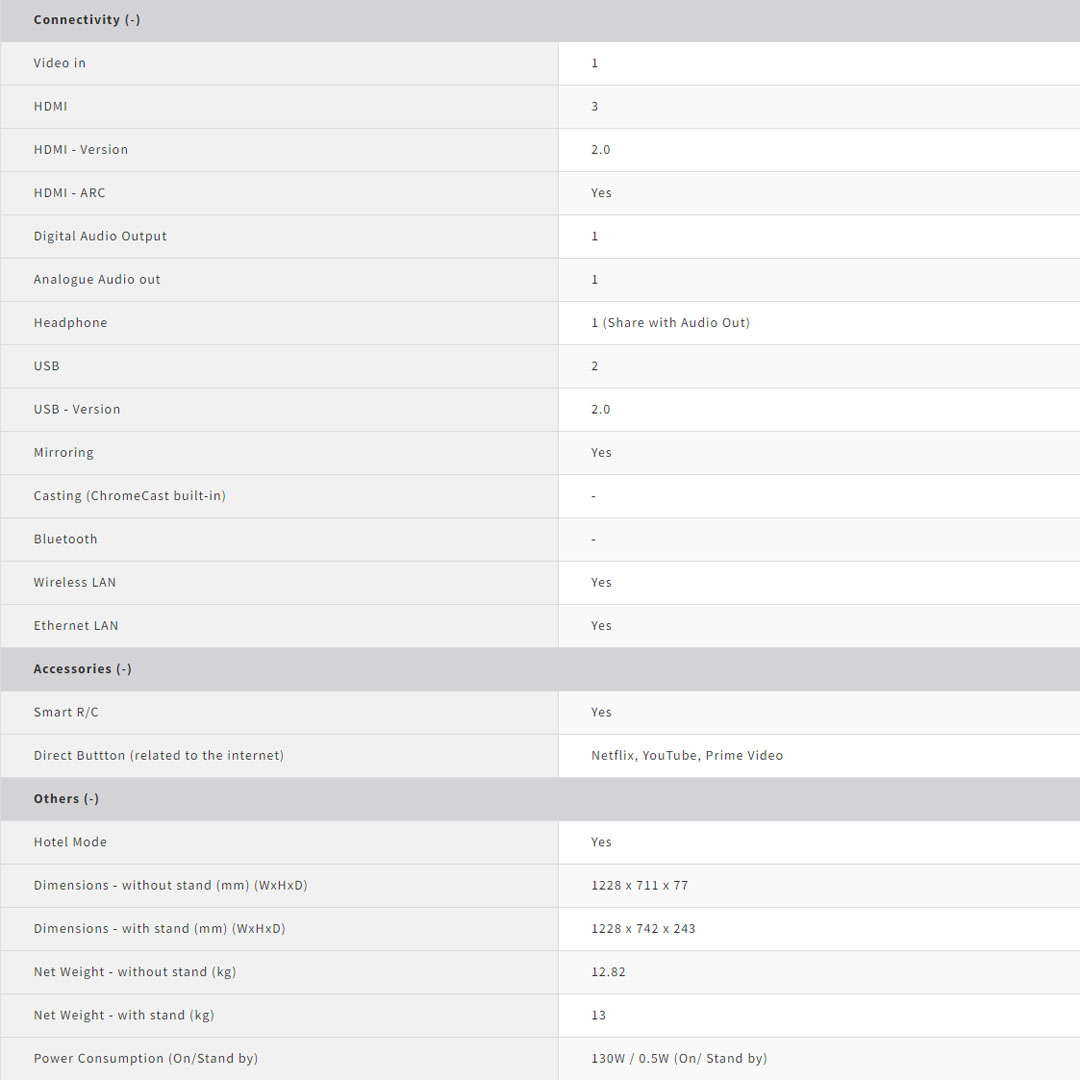Click the Hotel Mode label
Viewport: 1080px width, 1080px height.
tap(70, 842)
